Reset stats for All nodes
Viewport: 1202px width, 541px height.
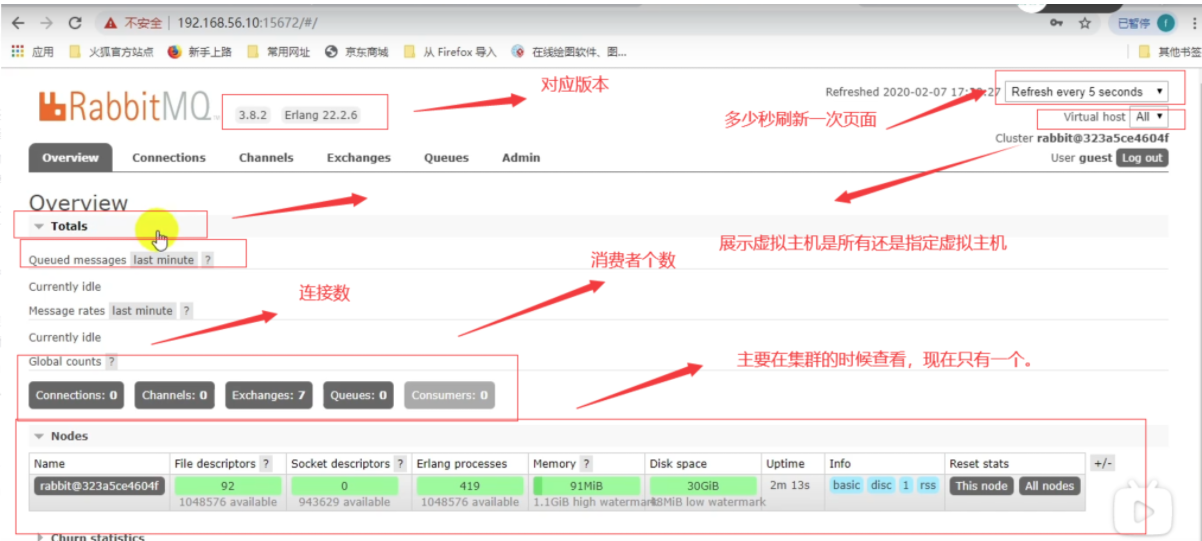[x=1049, y=486]
